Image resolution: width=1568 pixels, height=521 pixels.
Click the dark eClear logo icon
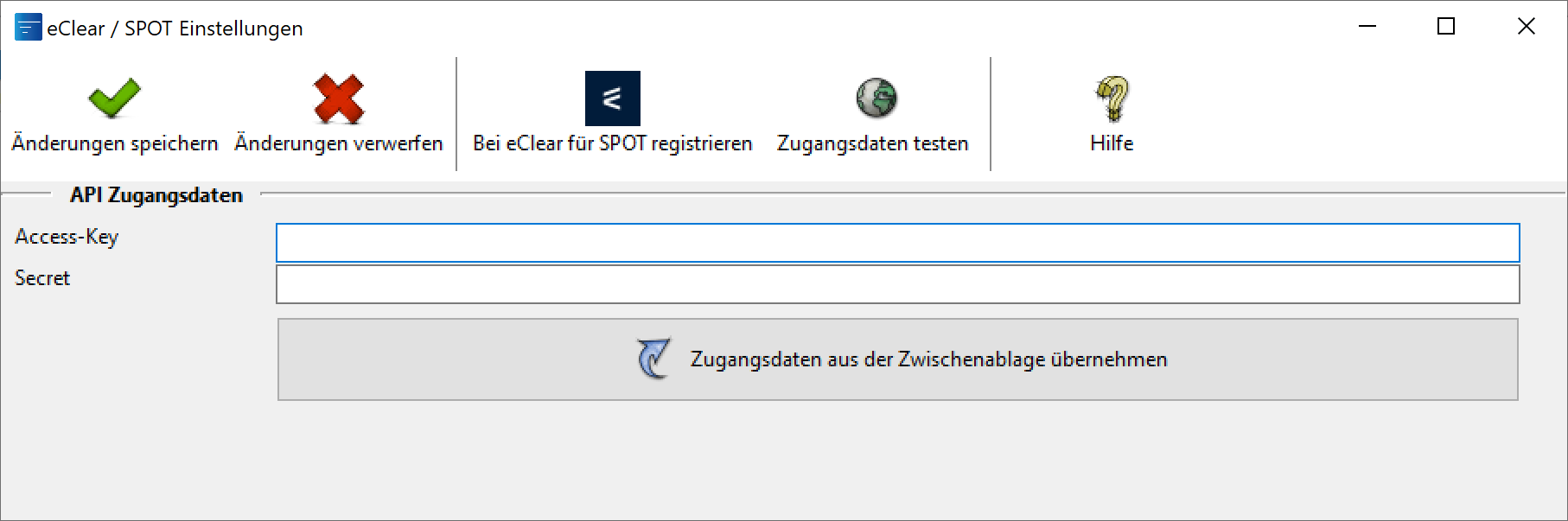click(612, 98)
